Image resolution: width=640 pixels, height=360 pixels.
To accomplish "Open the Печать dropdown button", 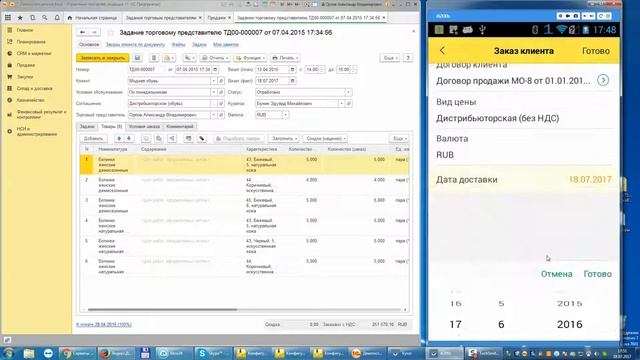I will coord(285,58).
